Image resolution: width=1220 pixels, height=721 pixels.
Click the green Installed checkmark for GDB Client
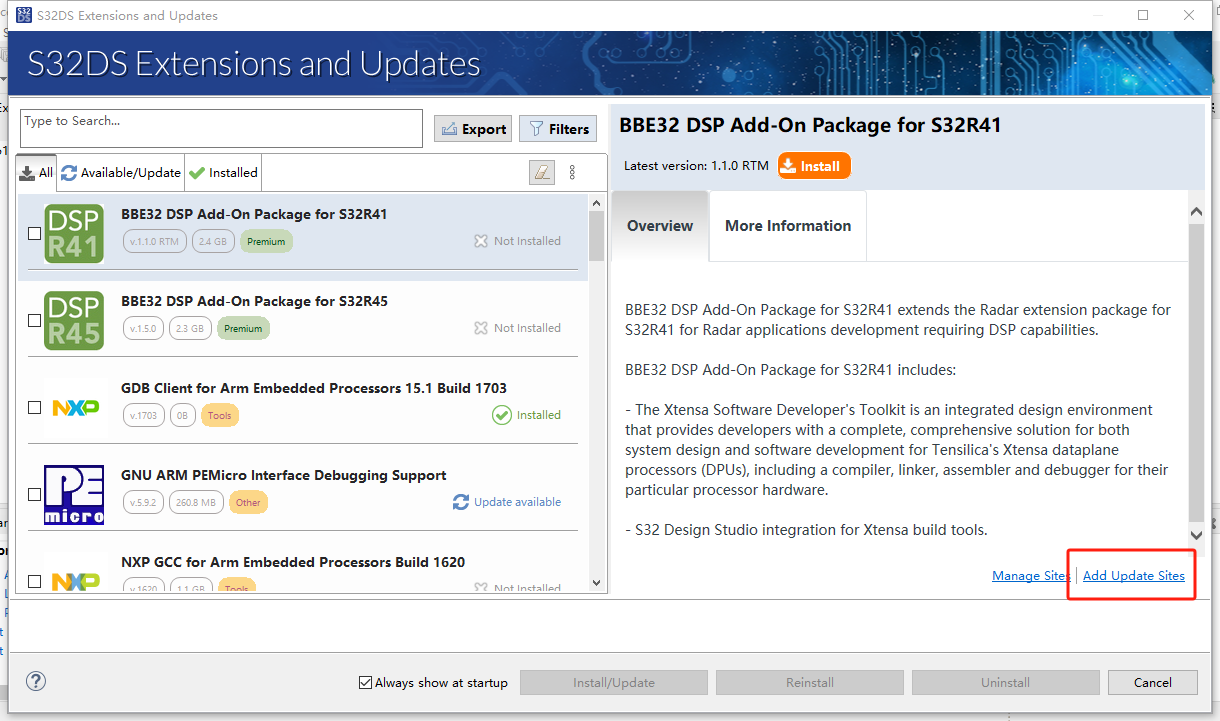[502, 415]
